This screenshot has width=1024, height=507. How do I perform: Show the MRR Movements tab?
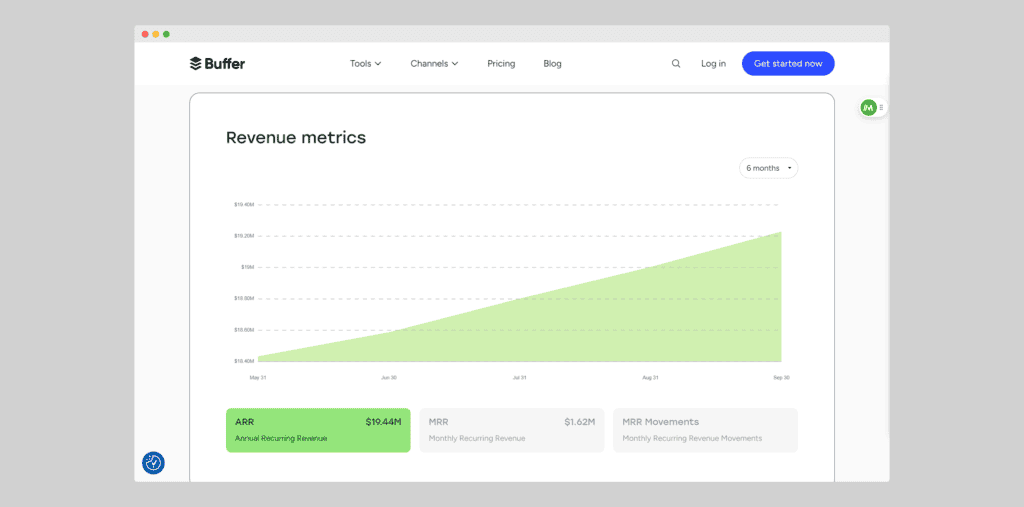pos(705,430)
